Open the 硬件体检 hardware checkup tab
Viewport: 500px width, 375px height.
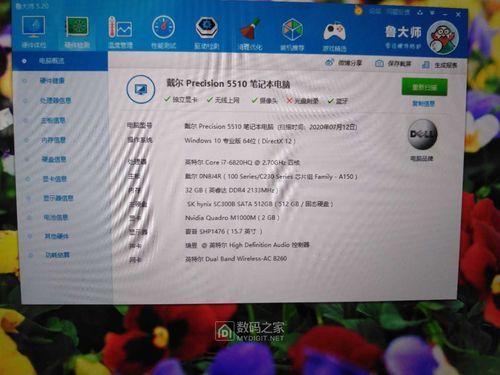[x=34, y=32]
